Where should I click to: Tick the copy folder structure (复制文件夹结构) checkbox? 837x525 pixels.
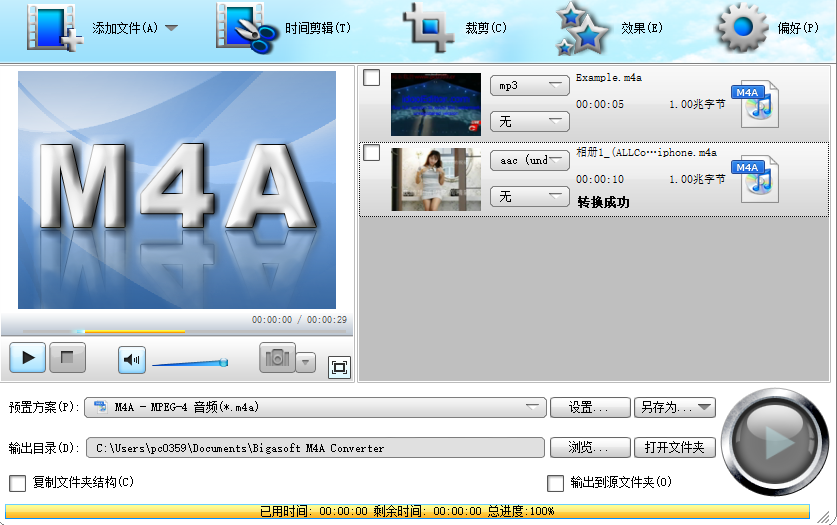(x=17, y=483)
